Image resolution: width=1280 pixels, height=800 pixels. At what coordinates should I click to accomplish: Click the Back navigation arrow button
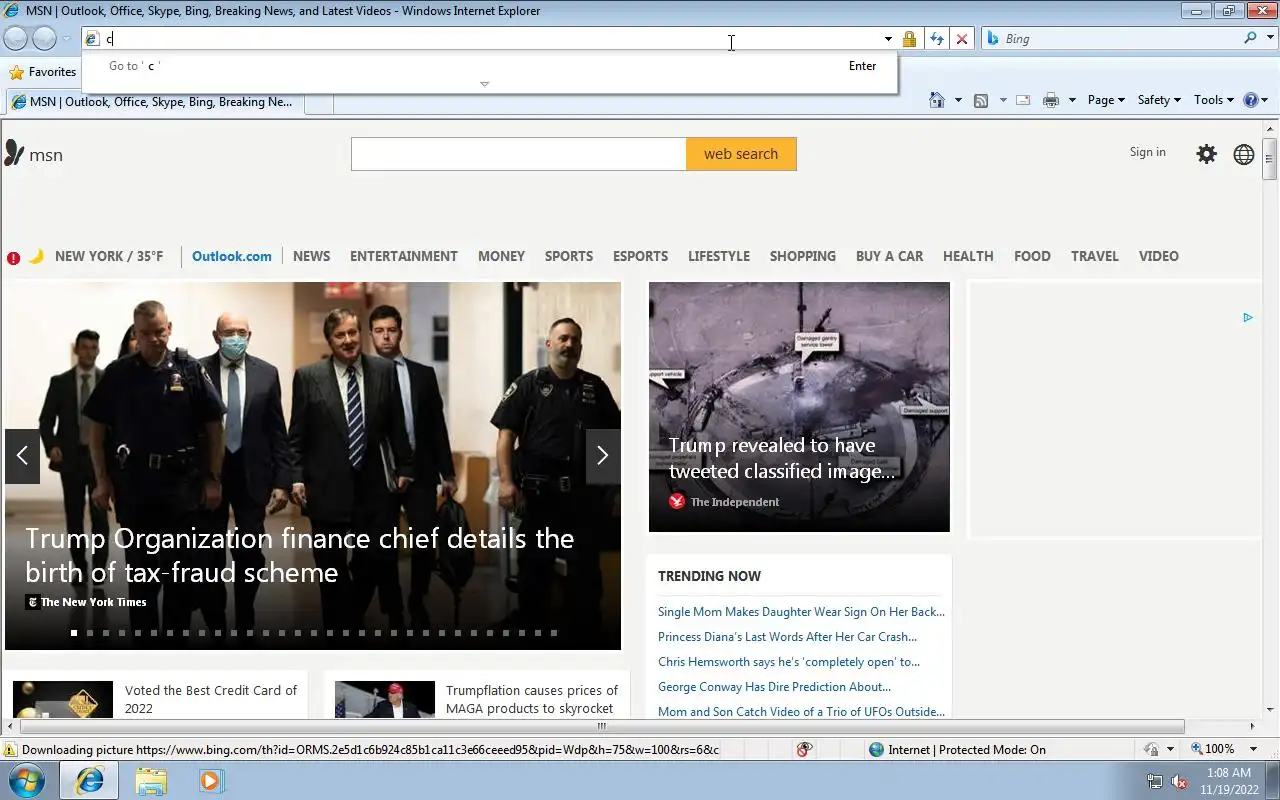pyautogui.click(x=15, y=39)
